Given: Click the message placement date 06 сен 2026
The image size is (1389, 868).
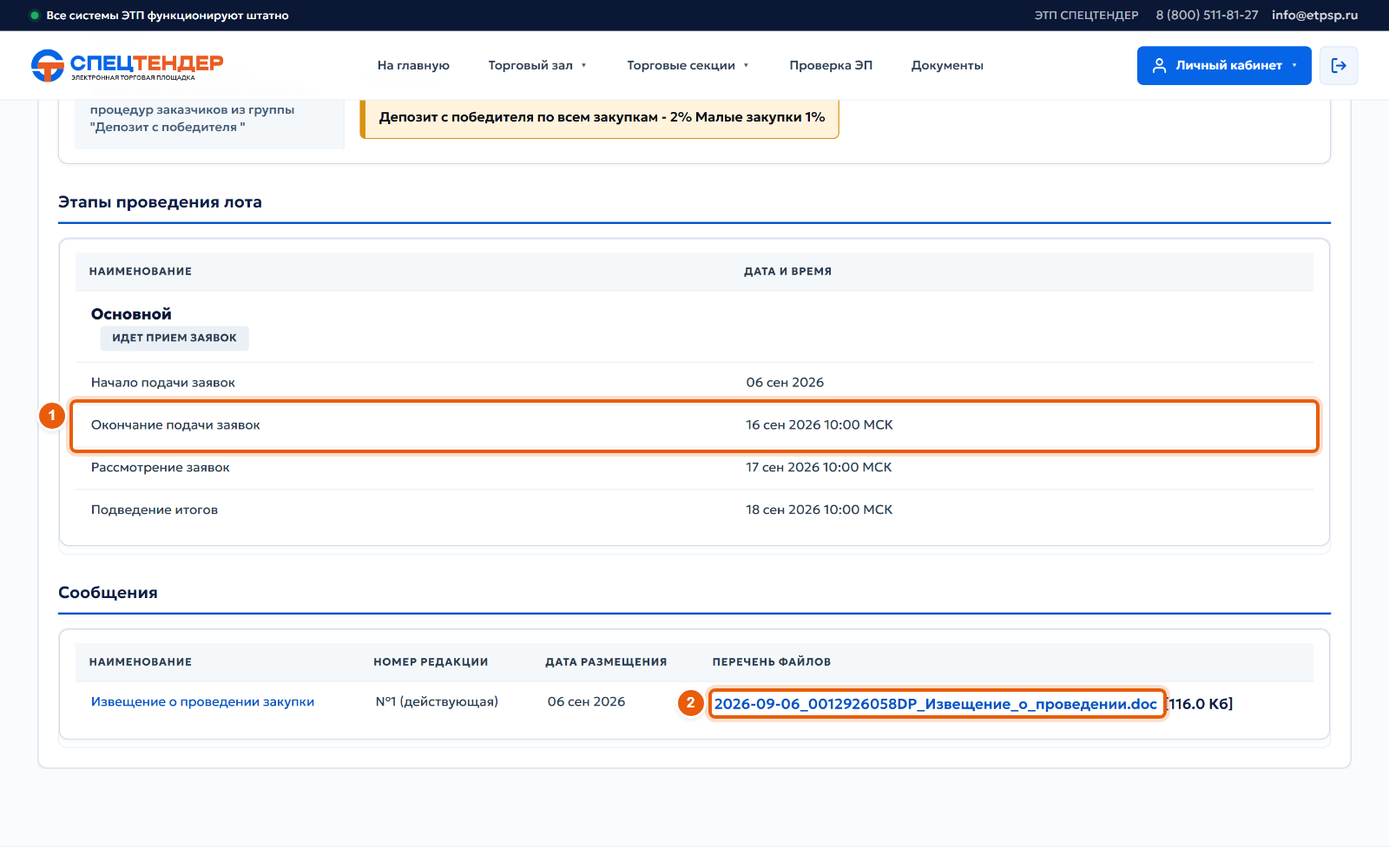Looking at the screenshot, I should click(x=586, y=702).
